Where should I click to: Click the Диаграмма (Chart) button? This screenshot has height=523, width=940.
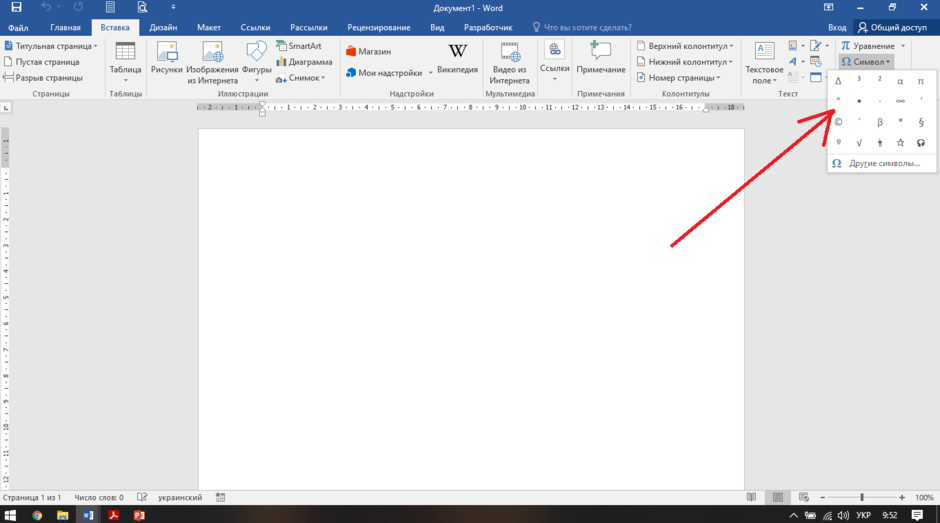tap(304, 62)
